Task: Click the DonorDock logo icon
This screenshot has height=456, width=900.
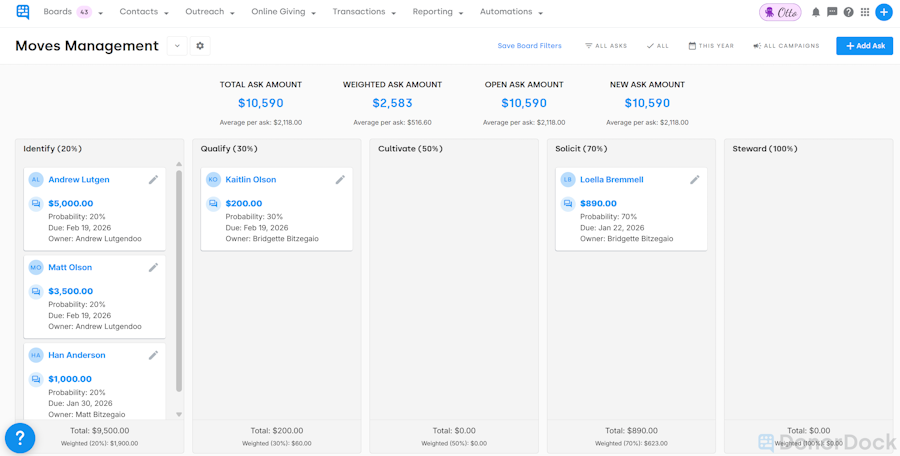Action: pos(23,12)
